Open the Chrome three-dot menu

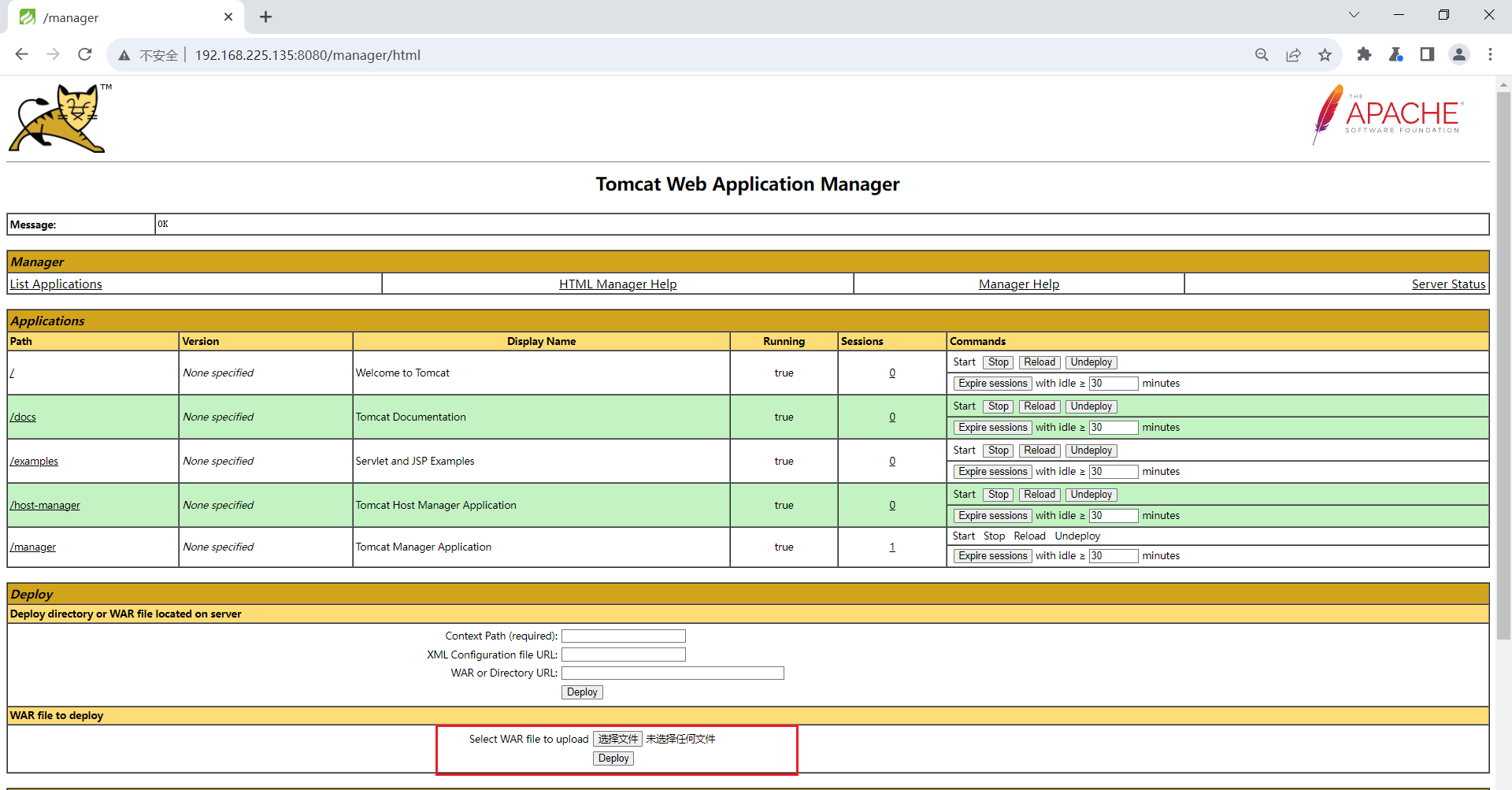(x=1490, y=54)
